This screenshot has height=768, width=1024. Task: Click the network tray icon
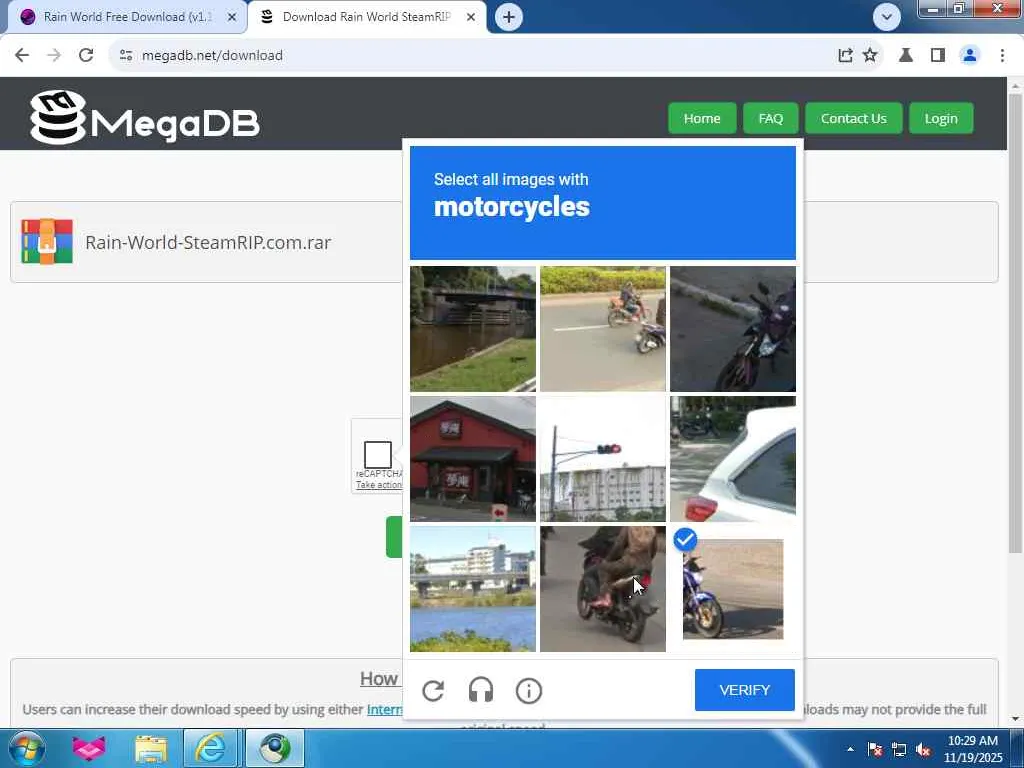point(899,749)
